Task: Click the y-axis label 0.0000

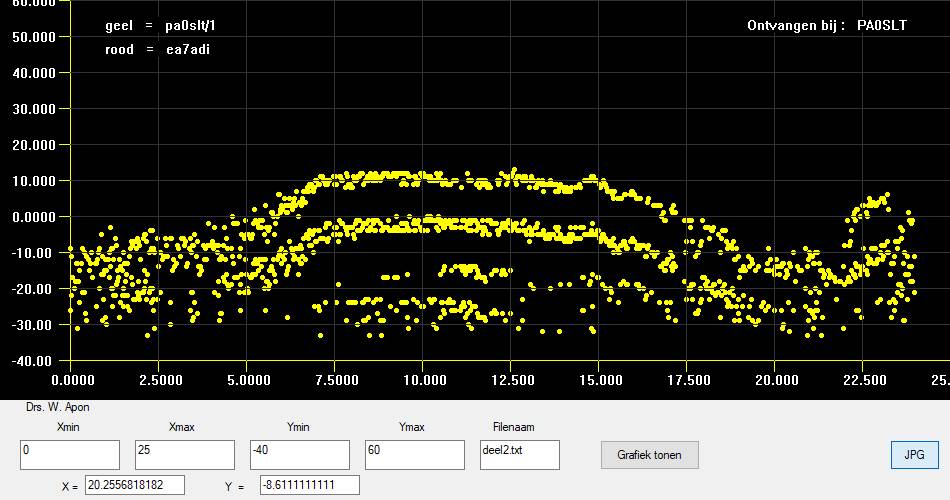Action: point(34,217)
